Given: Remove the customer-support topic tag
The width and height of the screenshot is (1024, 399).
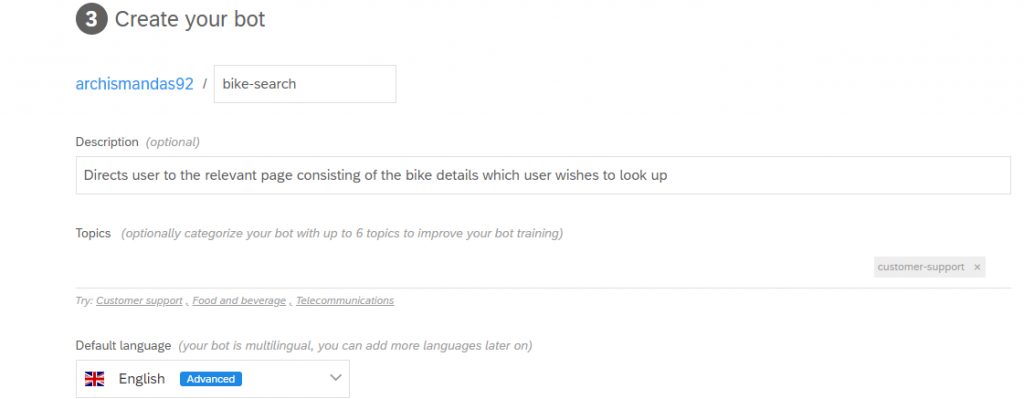Looking at the screenshot, I should point(977,267).
